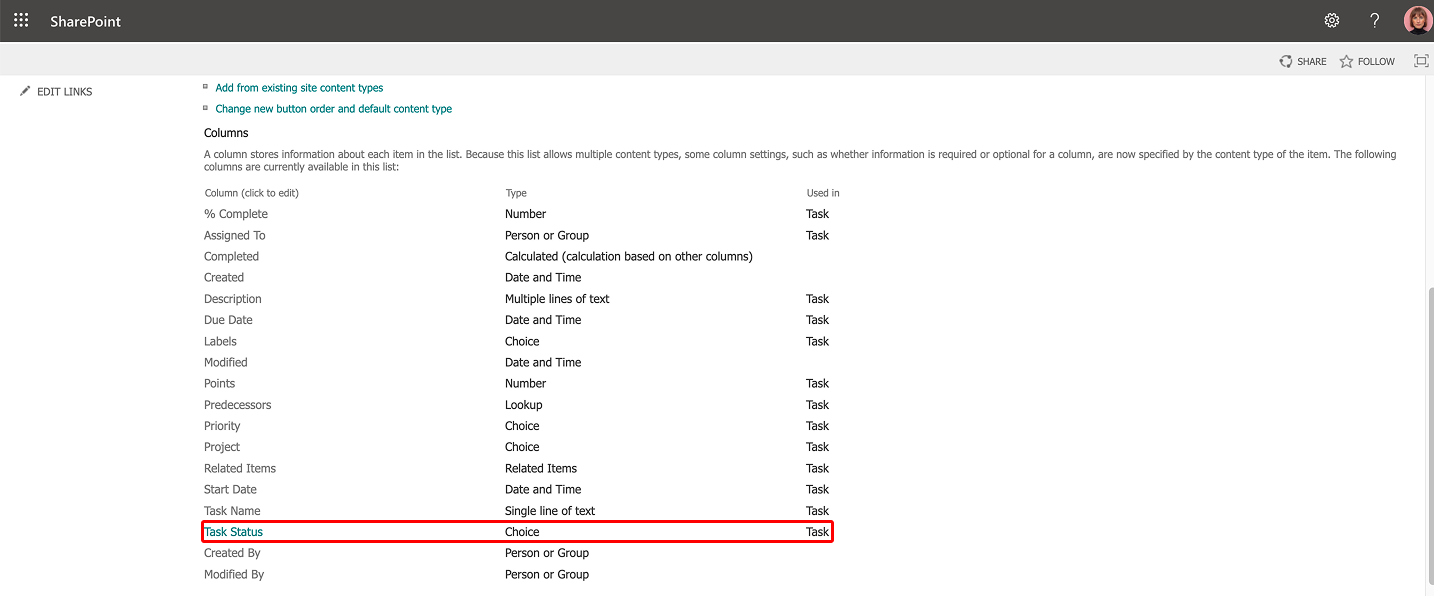Change new button order and default content type
This screenshot has height=596, width=1434.
tap(333, 109)
